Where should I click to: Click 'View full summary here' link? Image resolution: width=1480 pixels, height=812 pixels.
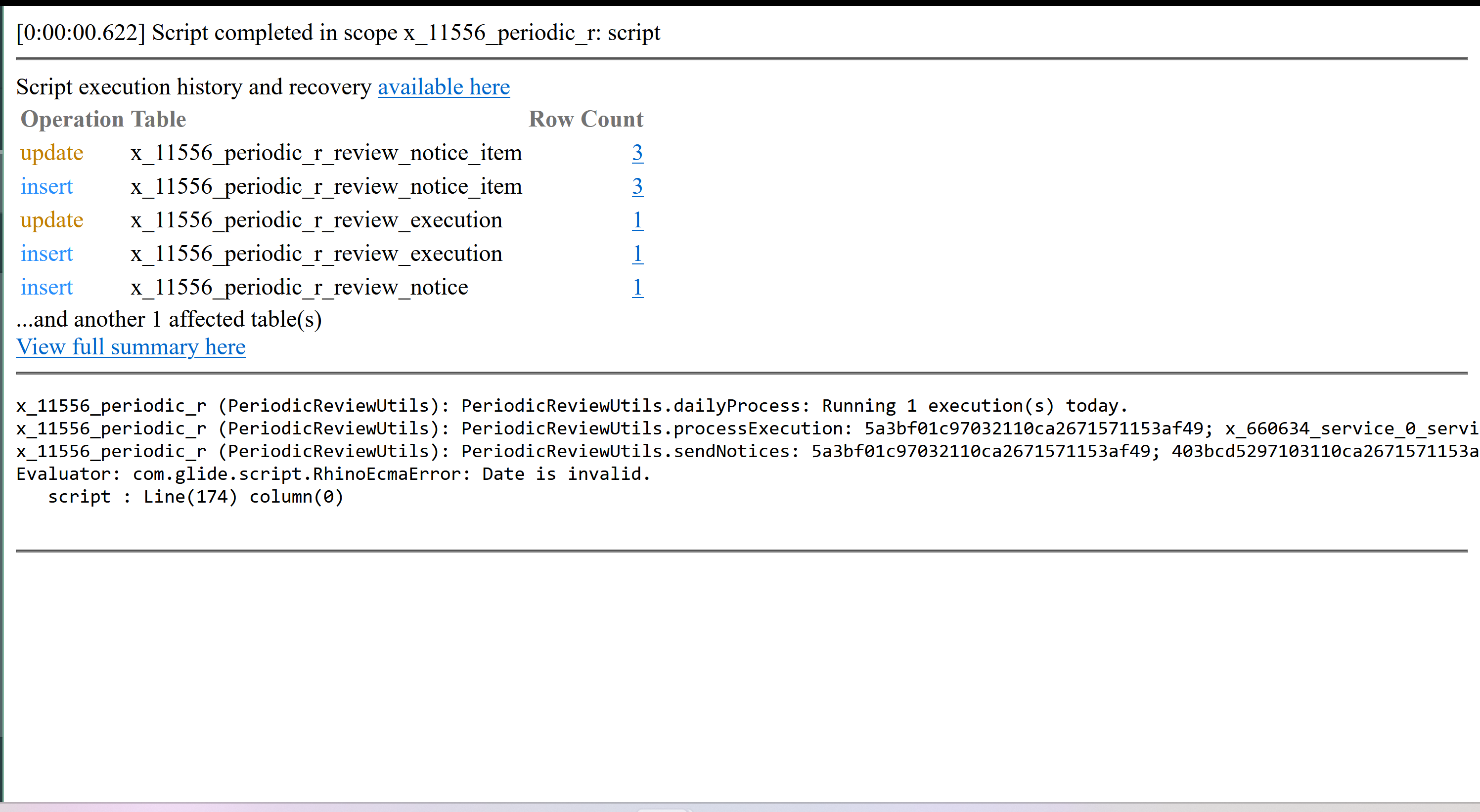pyautogui.click(x=131, y=347)
